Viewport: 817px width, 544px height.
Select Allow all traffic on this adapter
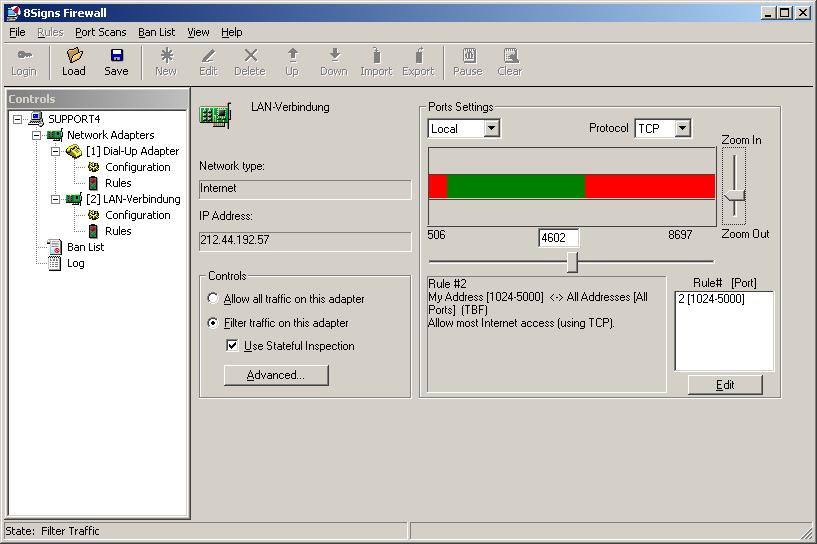pyautogui.click(x=213, y=299)
